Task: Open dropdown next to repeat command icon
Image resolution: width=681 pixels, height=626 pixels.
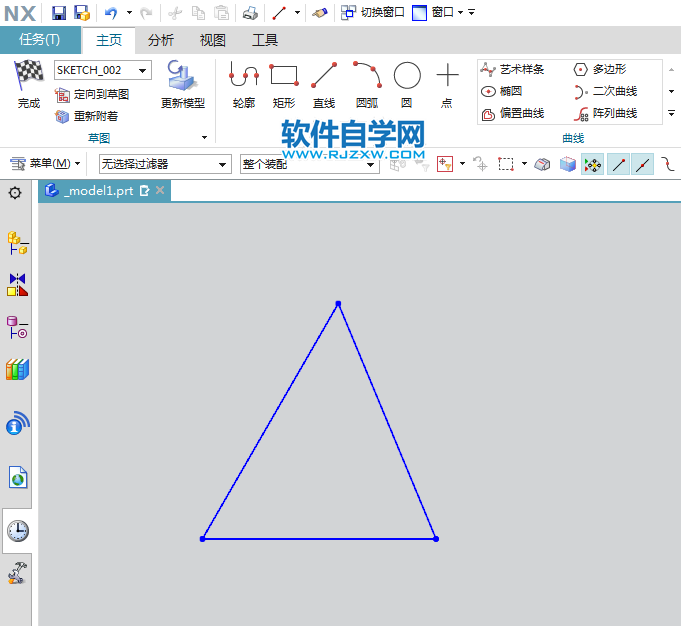Action: pos(298,13)
